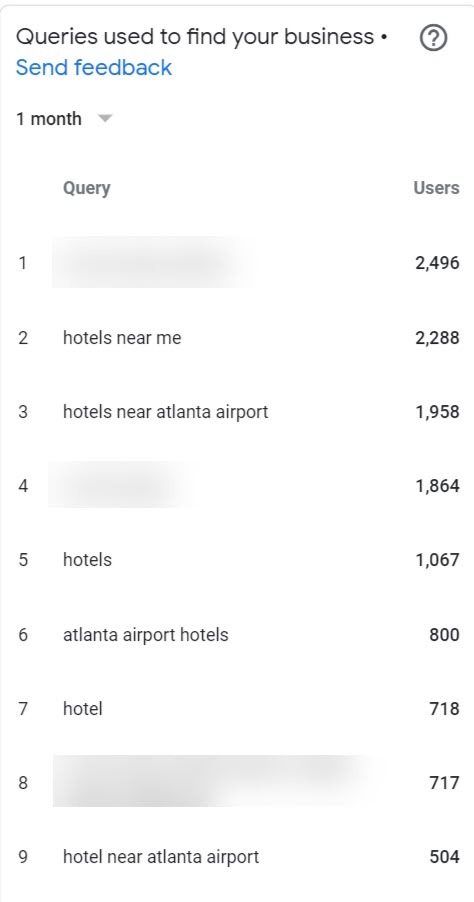
Task: Select the 'hotel near atlanta airport' query
Action: click(x=161, y=857)
